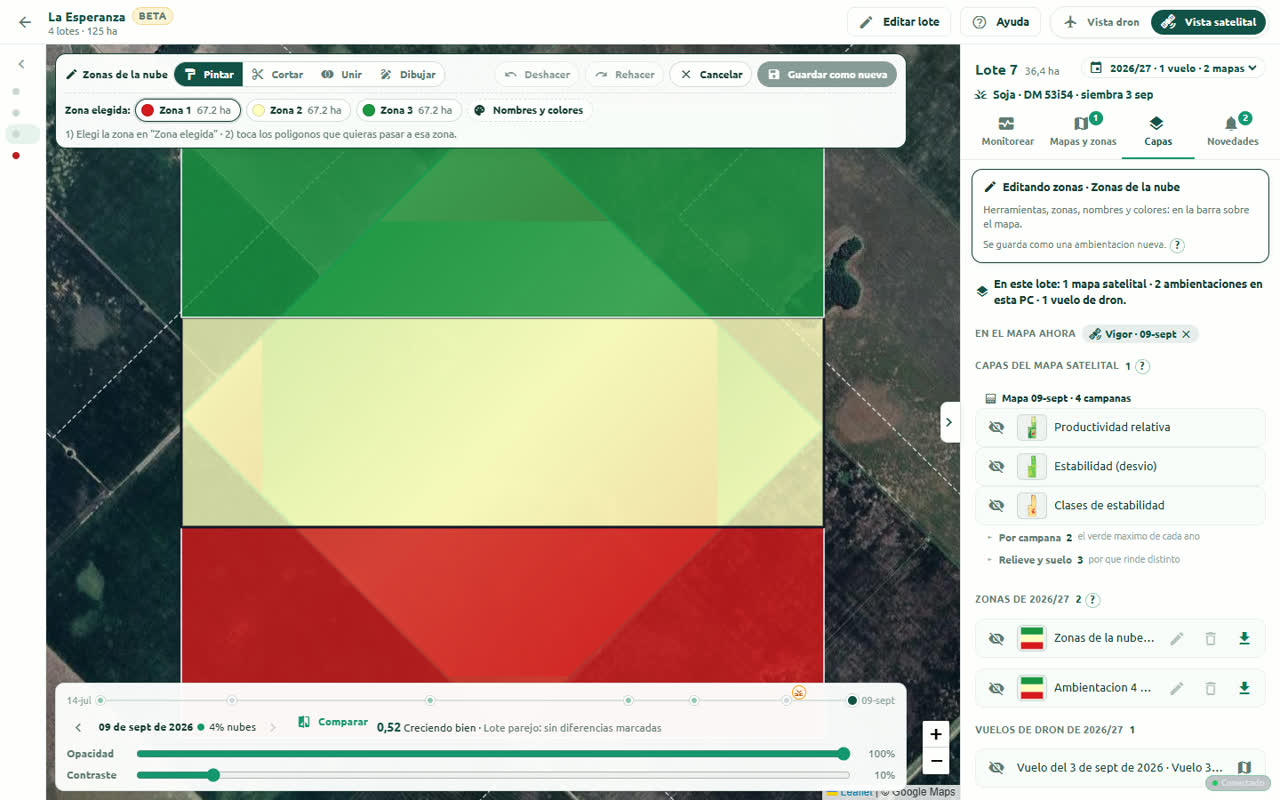Edit Zonas de la nube pencil icon

tap(1177, 638)
